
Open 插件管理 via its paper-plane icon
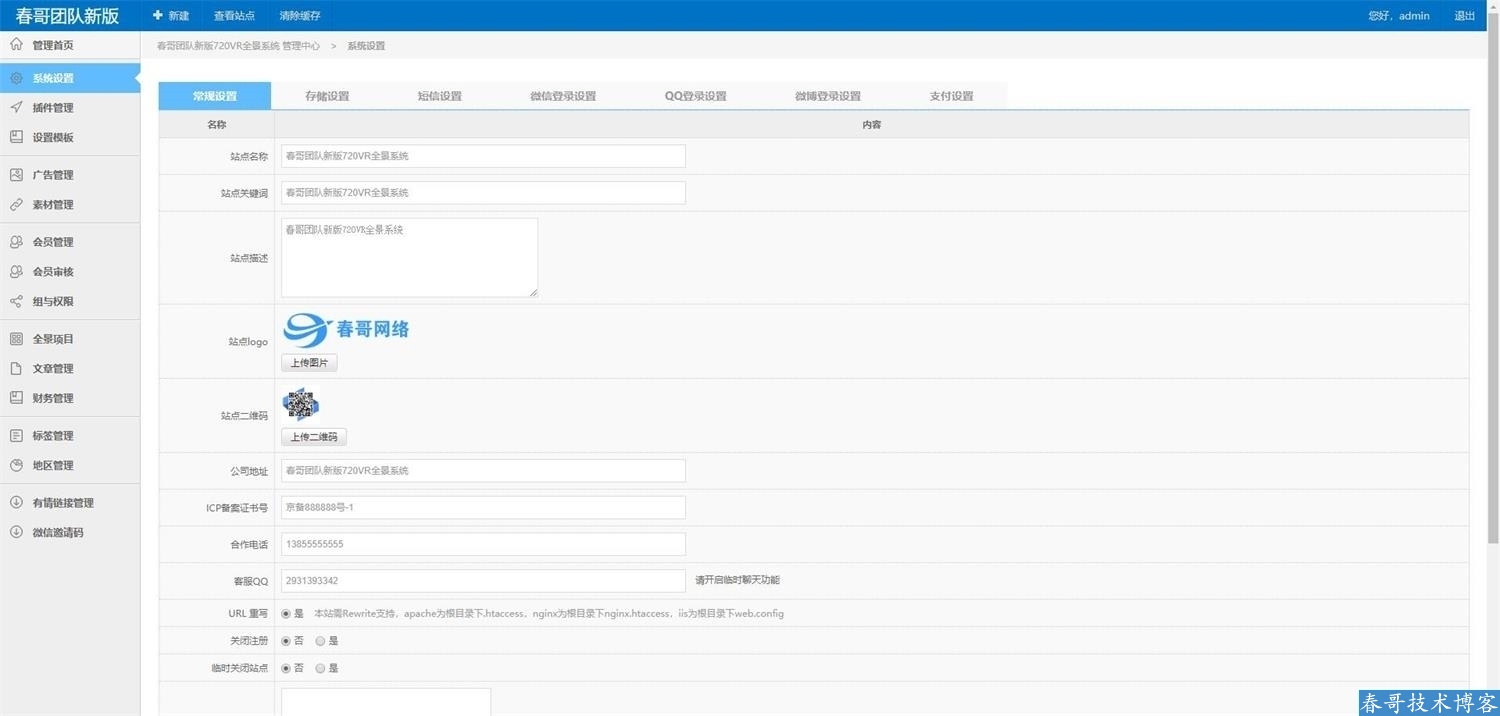(x=16, y=108)
